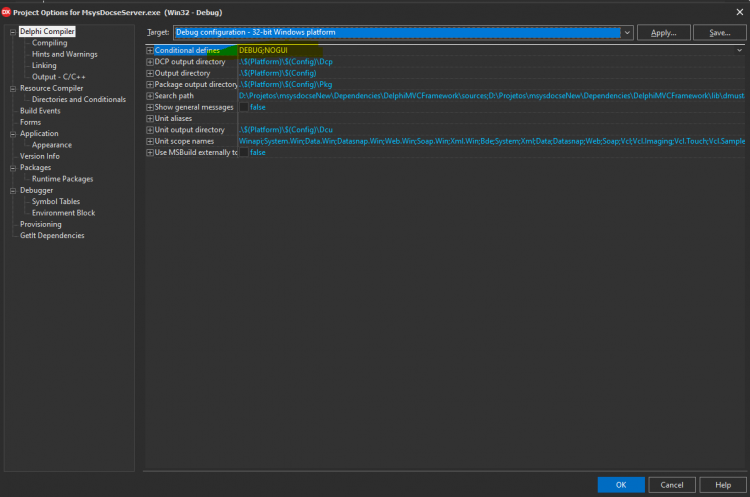The image size is (750, 497).
Task: Toggle Show general messages checkbox
Action: point(243,107)
